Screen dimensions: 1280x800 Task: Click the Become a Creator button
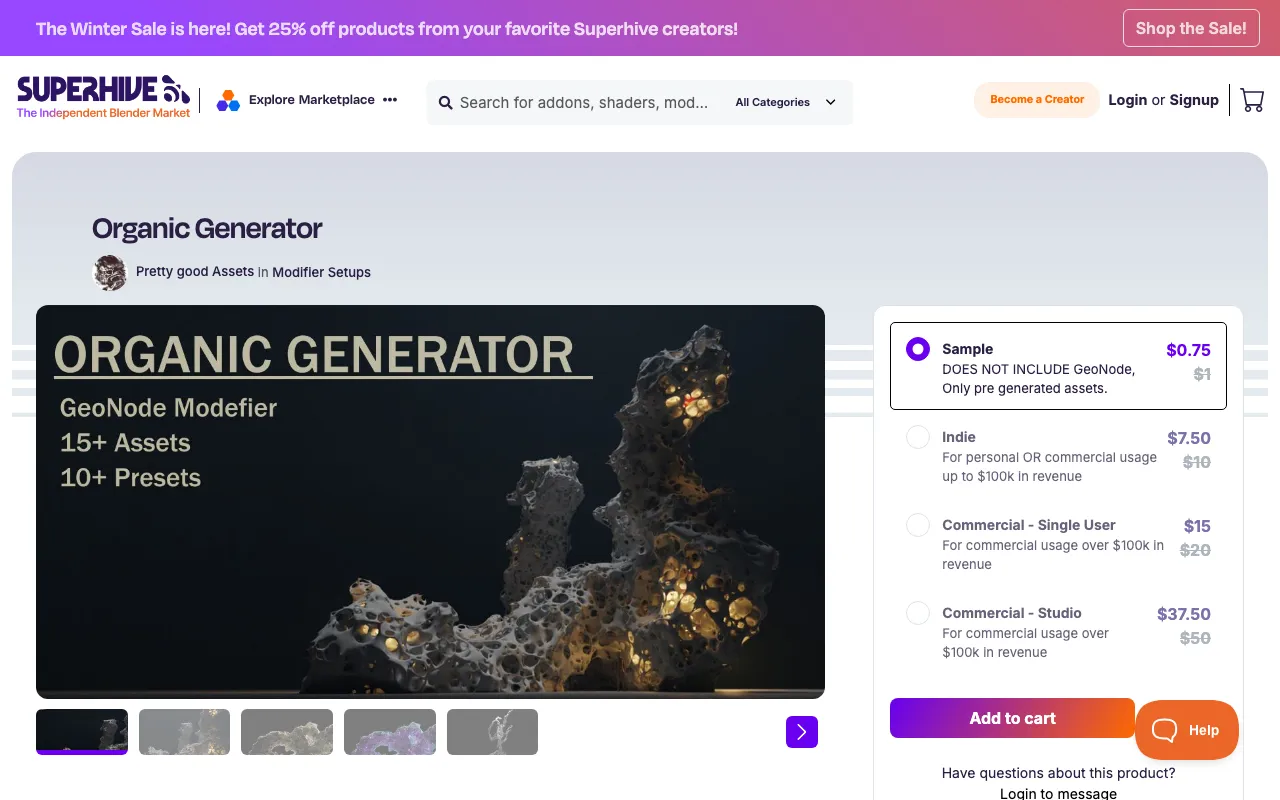click(1036, 100)
